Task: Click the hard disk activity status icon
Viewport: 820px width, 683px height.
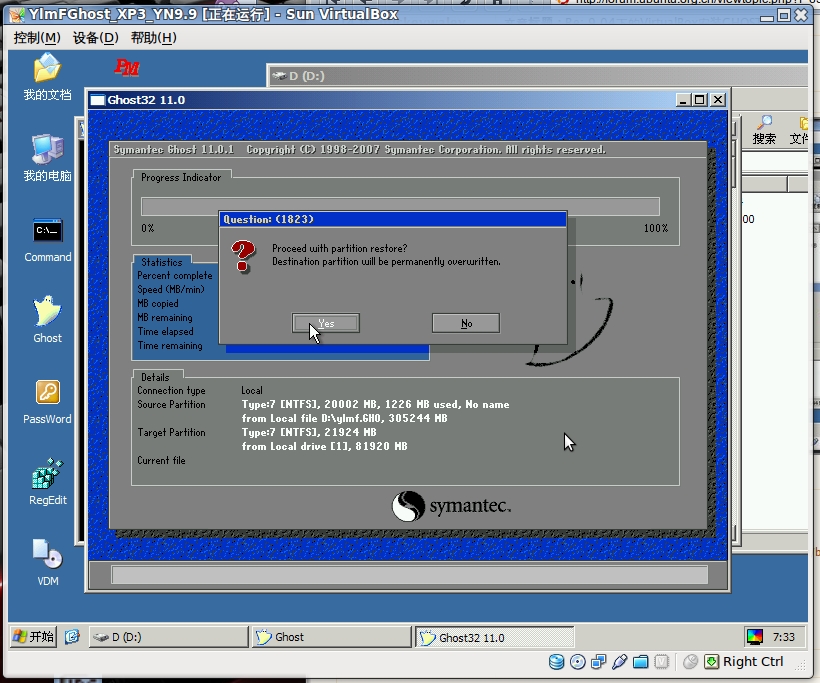Action: click(556, 662)
